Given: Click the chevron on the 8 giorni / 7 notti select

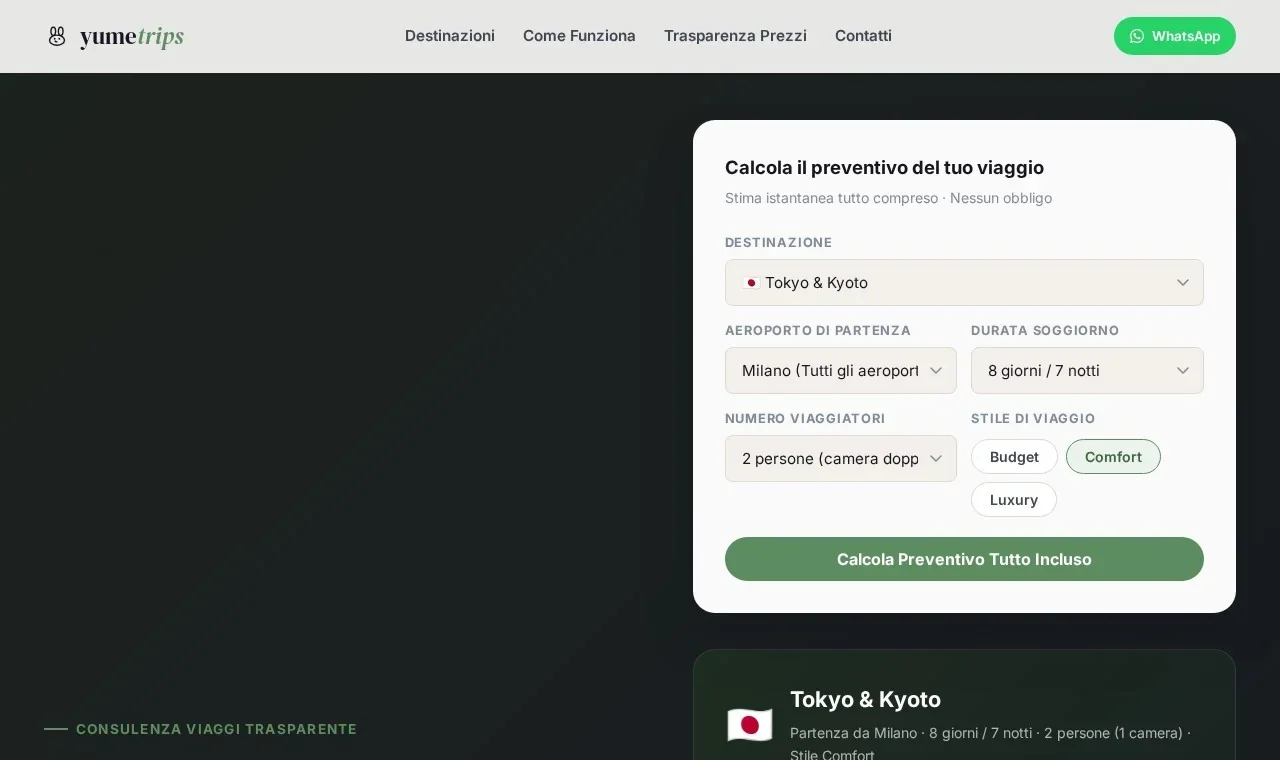Looking at the screenshot, I should tap(1183, 371).
